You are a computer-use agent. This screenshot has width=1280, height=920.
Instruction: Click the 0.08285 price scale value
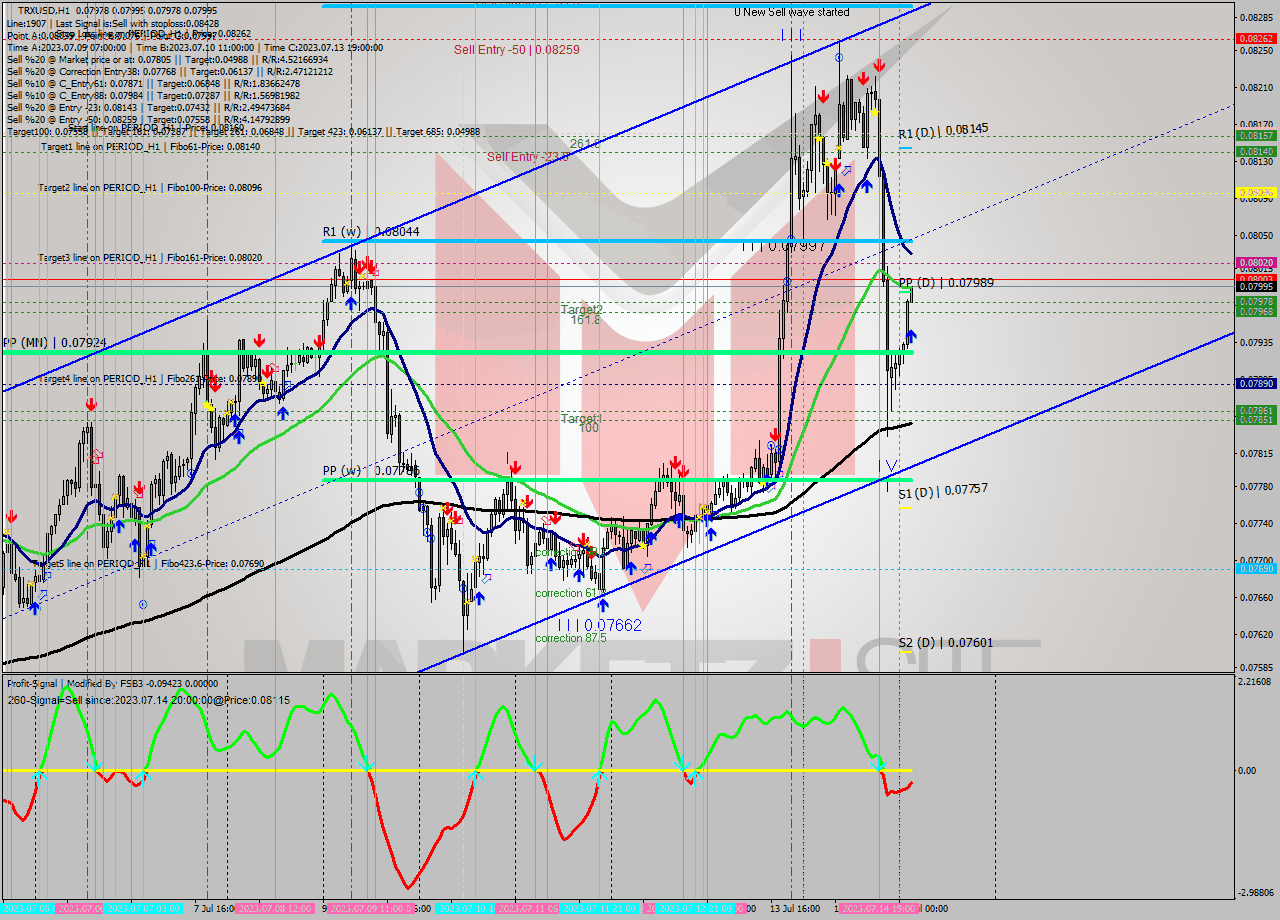click(1255, 17)
